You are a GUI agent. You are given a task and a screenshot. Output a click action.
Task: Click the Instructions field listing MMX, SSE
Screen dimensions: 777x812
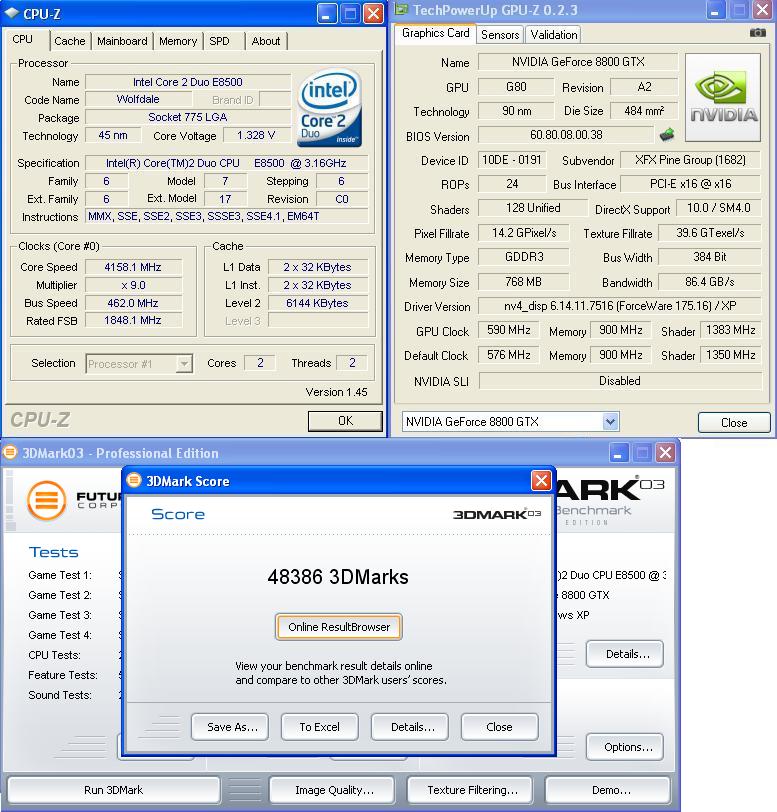(x=227, y=216)
